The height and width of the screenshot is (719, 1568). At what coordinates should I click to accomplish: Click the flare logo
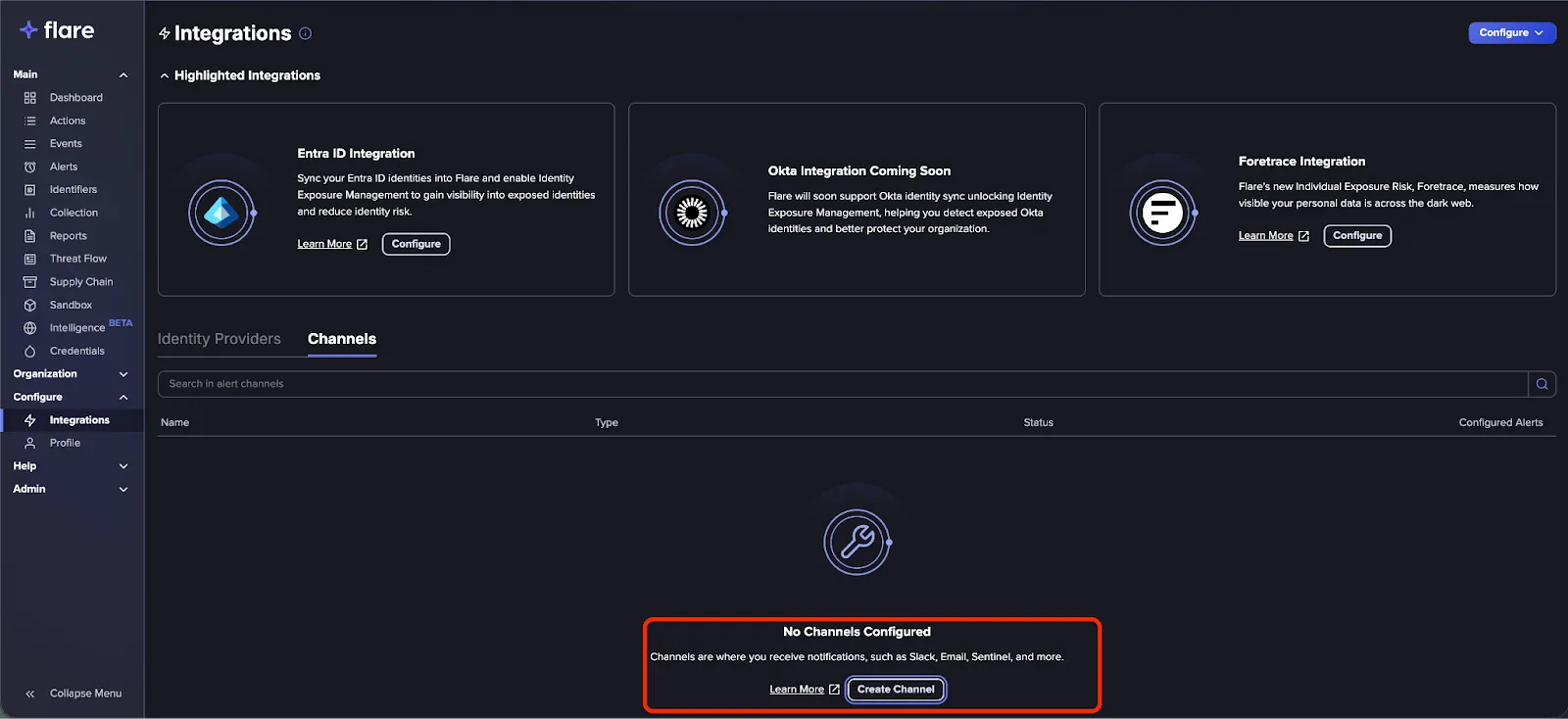click(57, 30)
